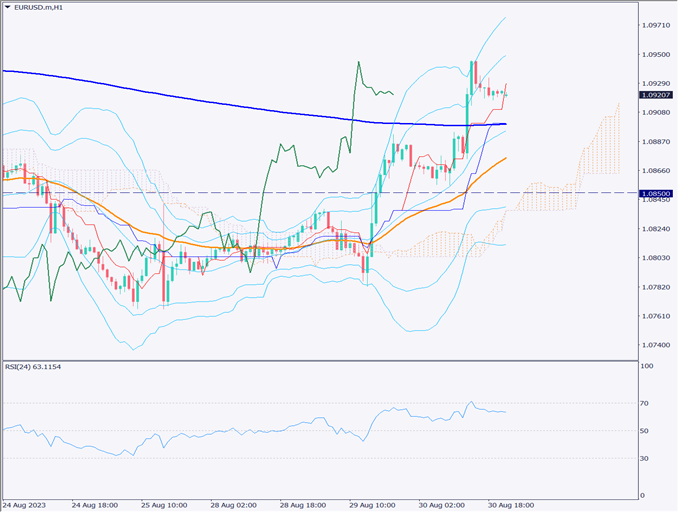Click the 24 Aug 18:00 time label
The height and width of the screenshot is (512, 678).
[x=95, y=505]
